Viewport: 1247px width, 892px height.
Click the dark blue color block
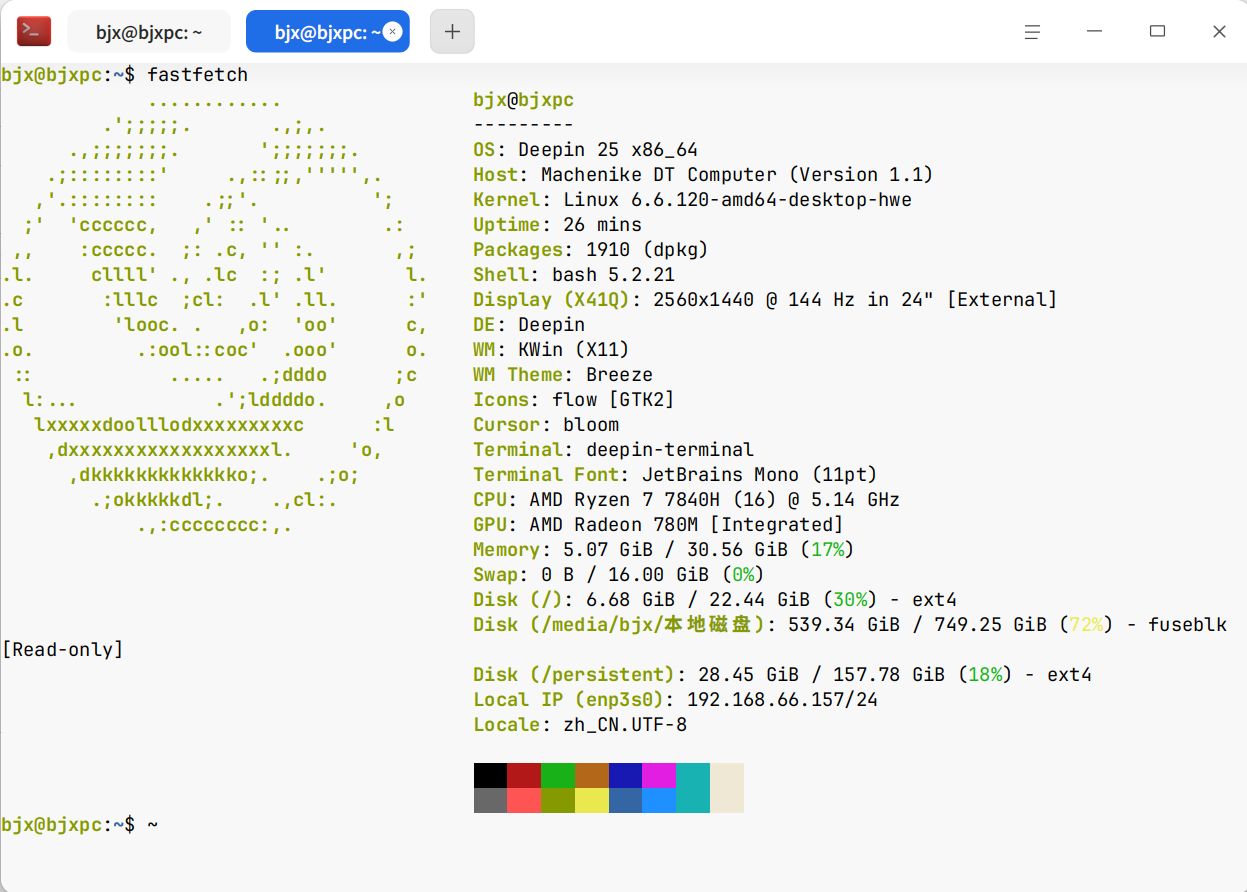coord(625,775)
